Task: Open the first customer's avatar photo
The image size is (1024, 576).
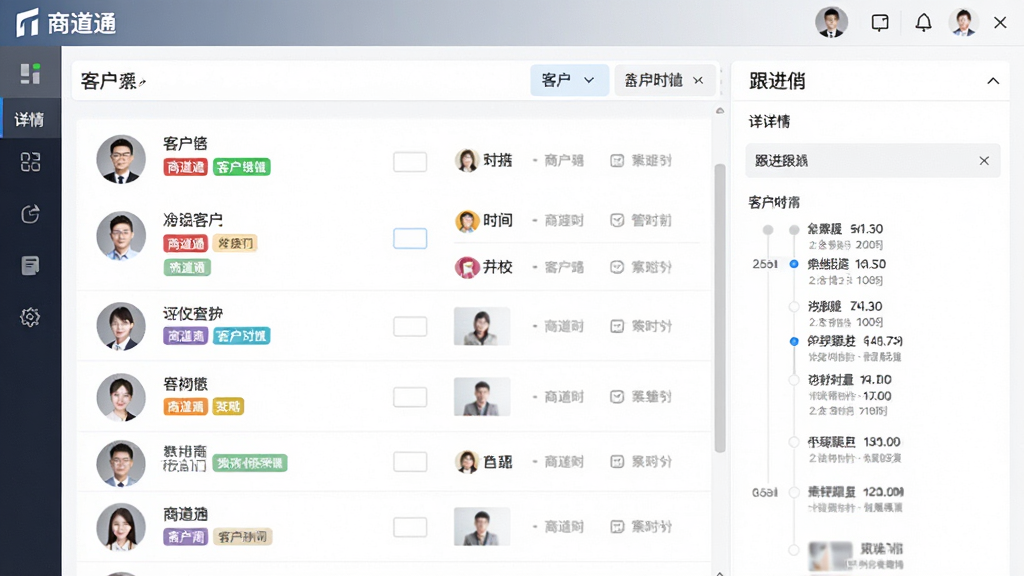Action: point(121,159)
